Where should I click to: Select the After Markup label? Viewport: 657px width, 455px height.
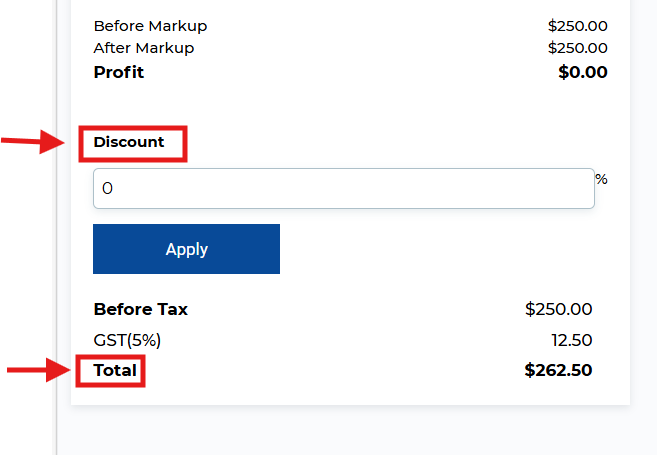click(x=143, y=48)
